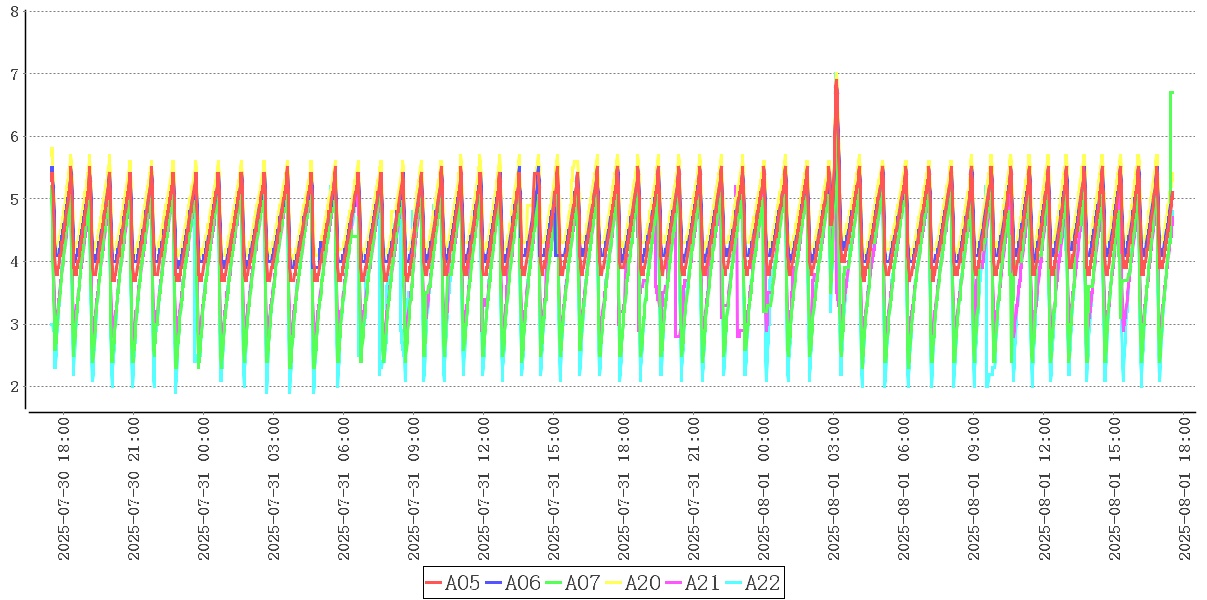Toggle the A22 series legend label
Screen dimensions: 1207x600
click(762, 583)
